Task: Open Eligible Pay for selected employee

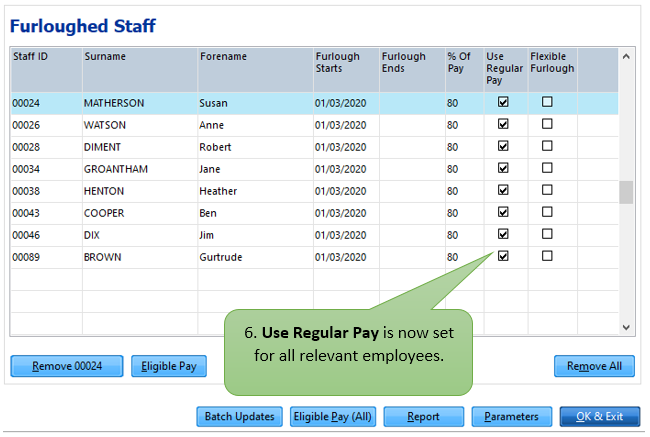Action: 169,366
